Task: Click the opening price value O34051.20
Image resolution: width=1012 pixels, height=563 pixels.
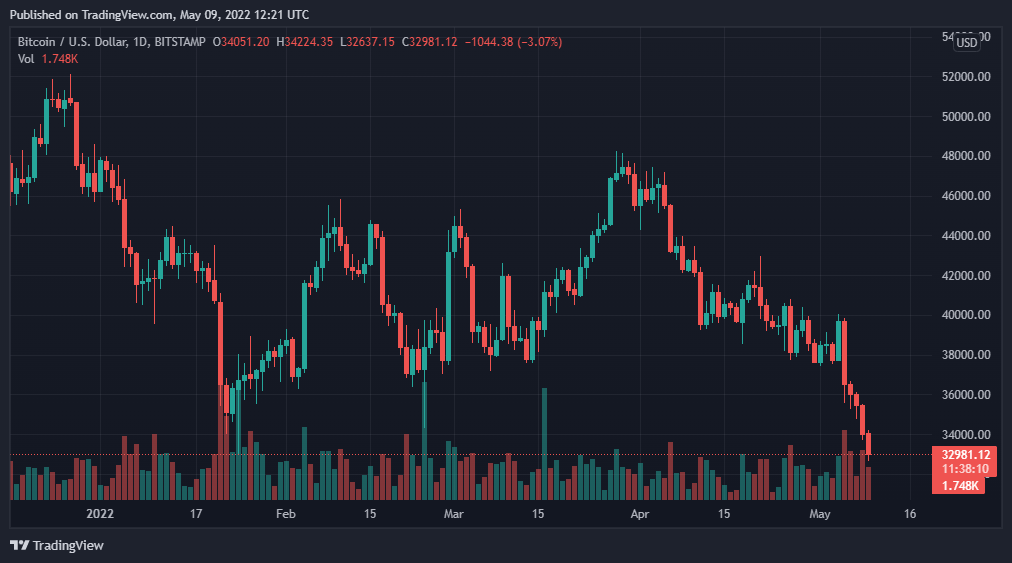Action: [x=248, y=42]
